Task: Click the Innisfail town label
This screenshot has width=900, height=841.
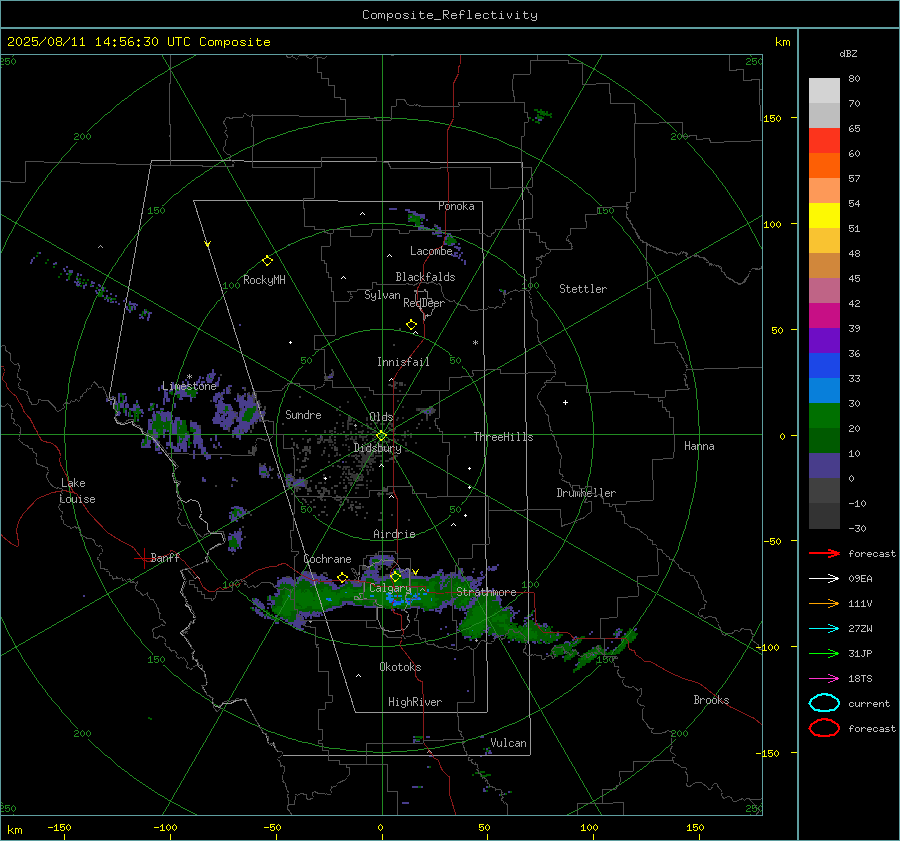Action: coord(403,362)
